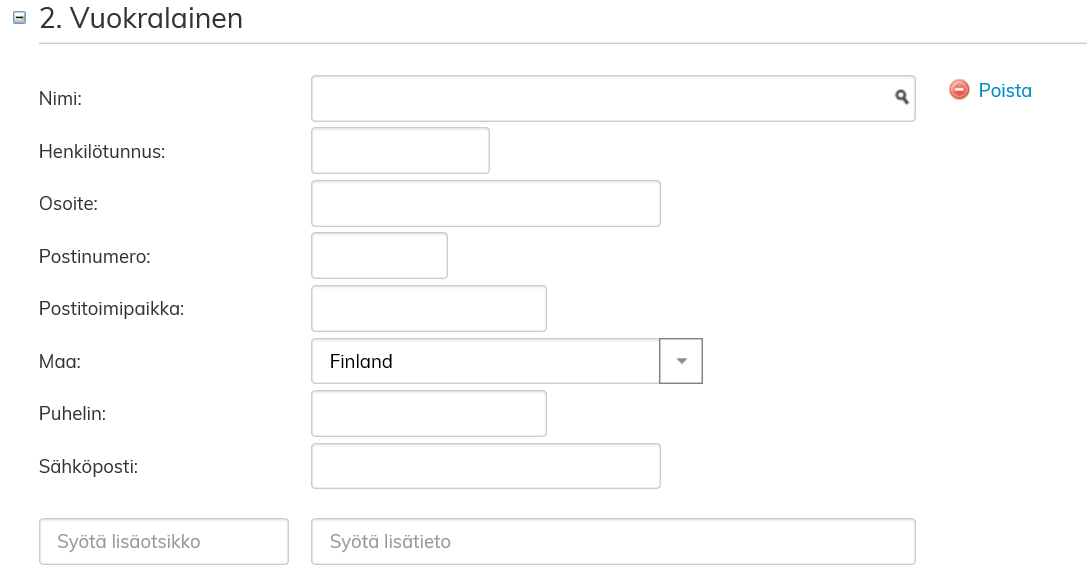Click the red Poista remove icon
1087x575 pixels.
pyautogui.click(x=959, y=90)
